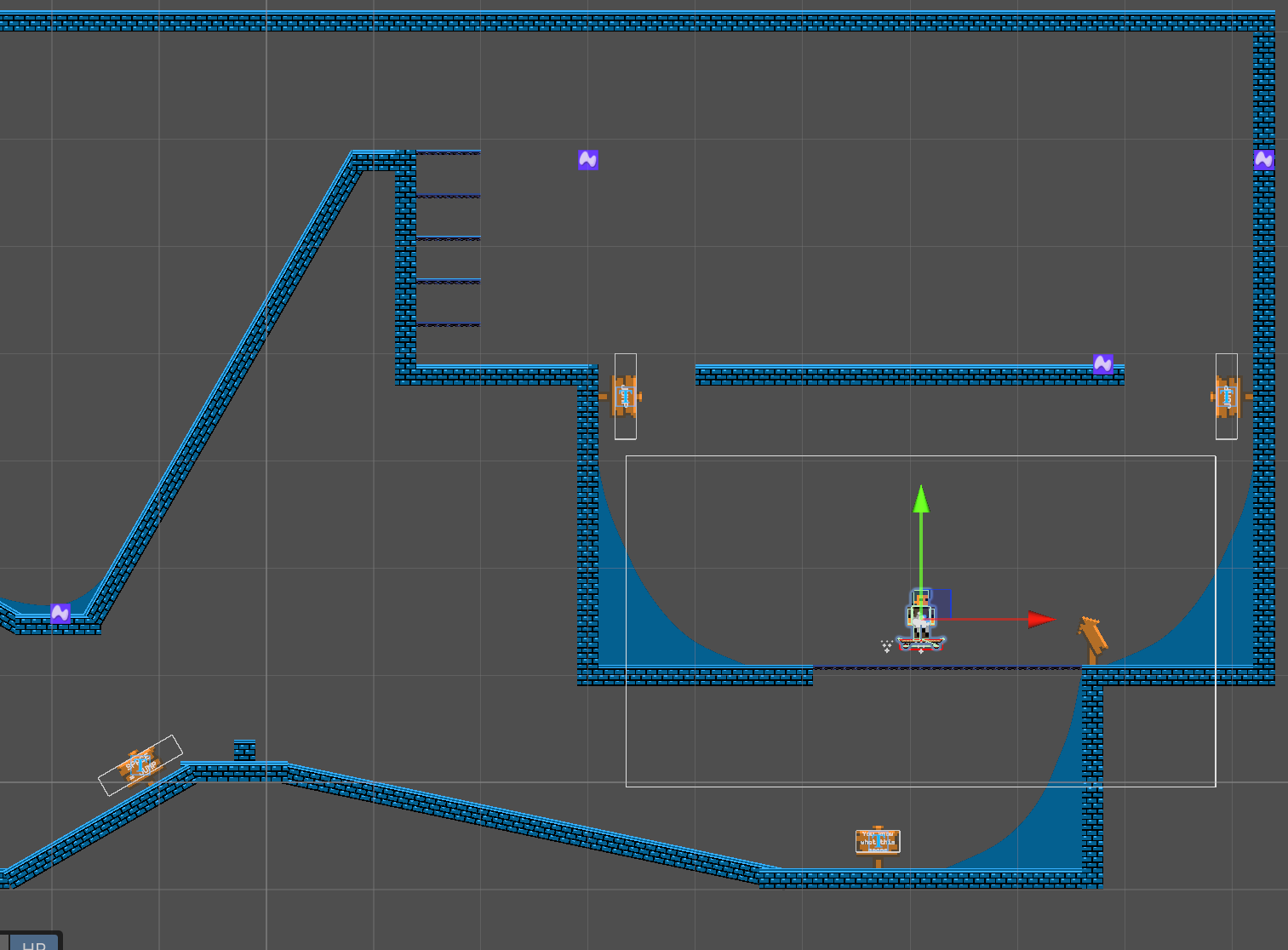The image size is (1288, 950).
Task: Select the hoverboard under the player
Action: coord(920,644)
